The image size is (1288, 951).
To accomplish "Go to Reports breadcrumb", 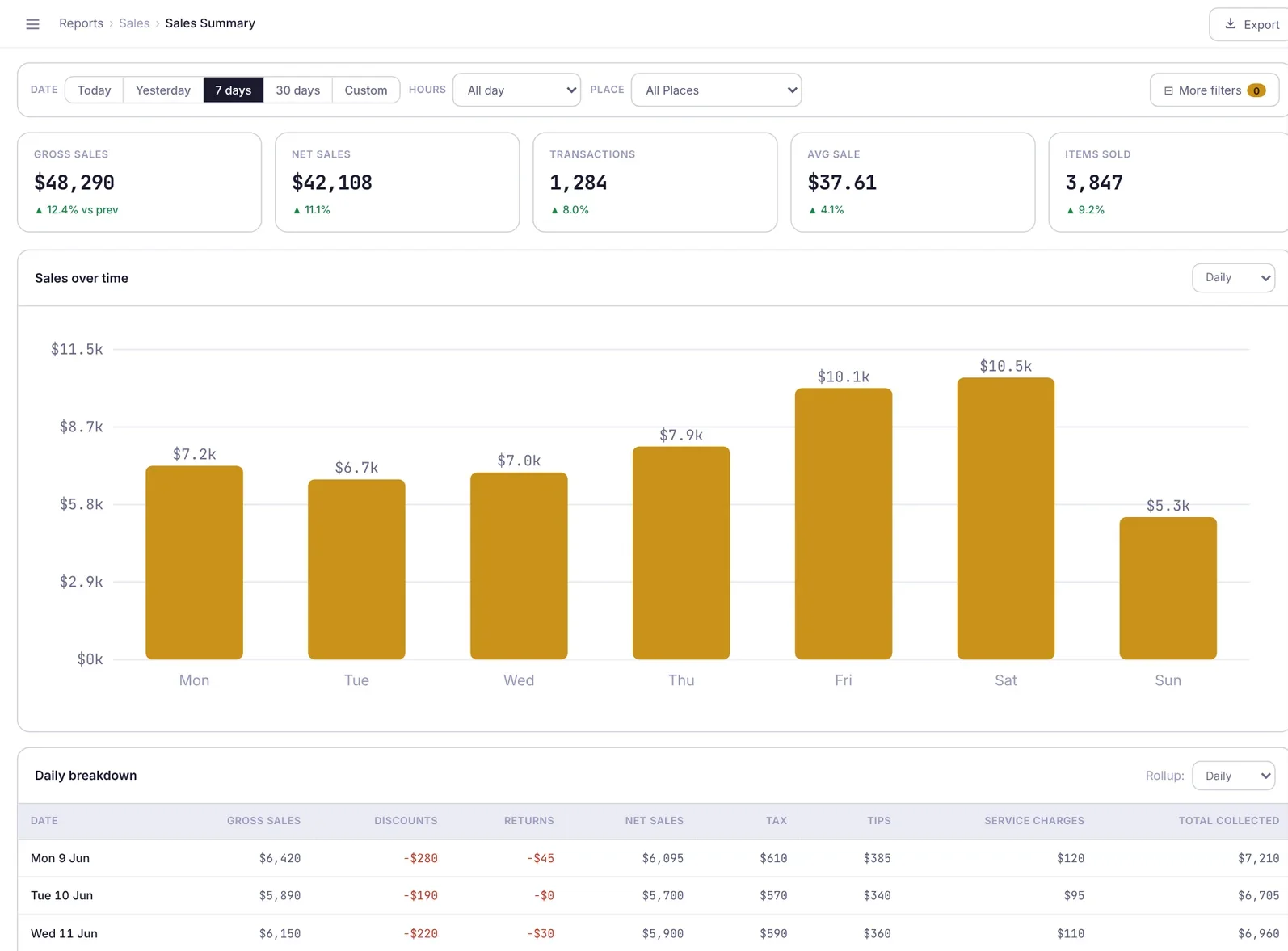I will (81, 23).
